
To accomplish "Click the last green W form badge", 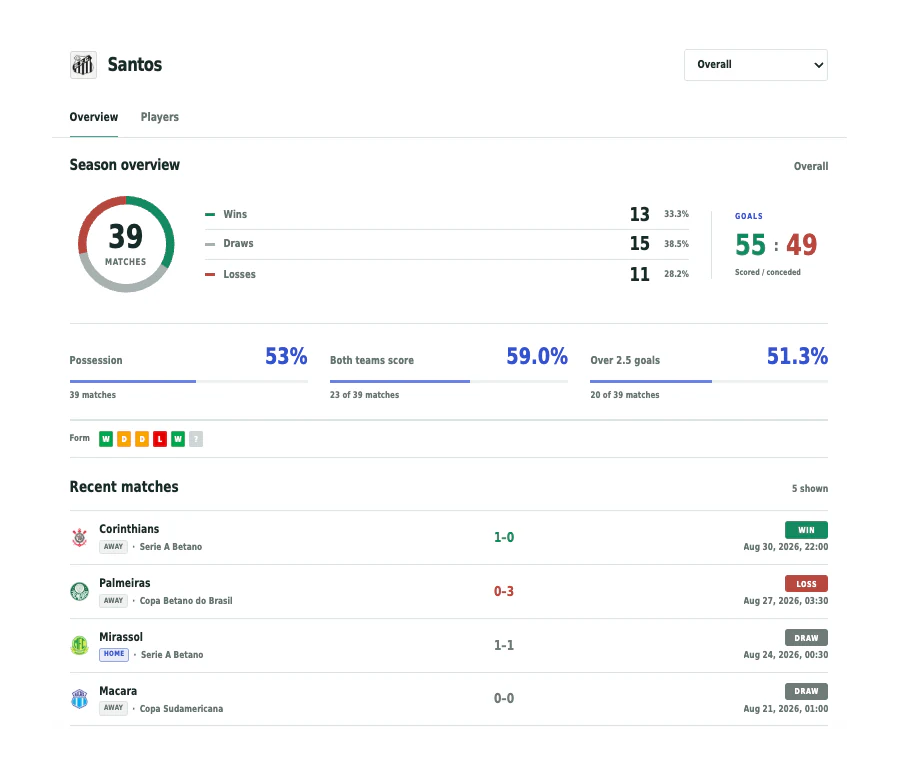I will coord(178,439).
